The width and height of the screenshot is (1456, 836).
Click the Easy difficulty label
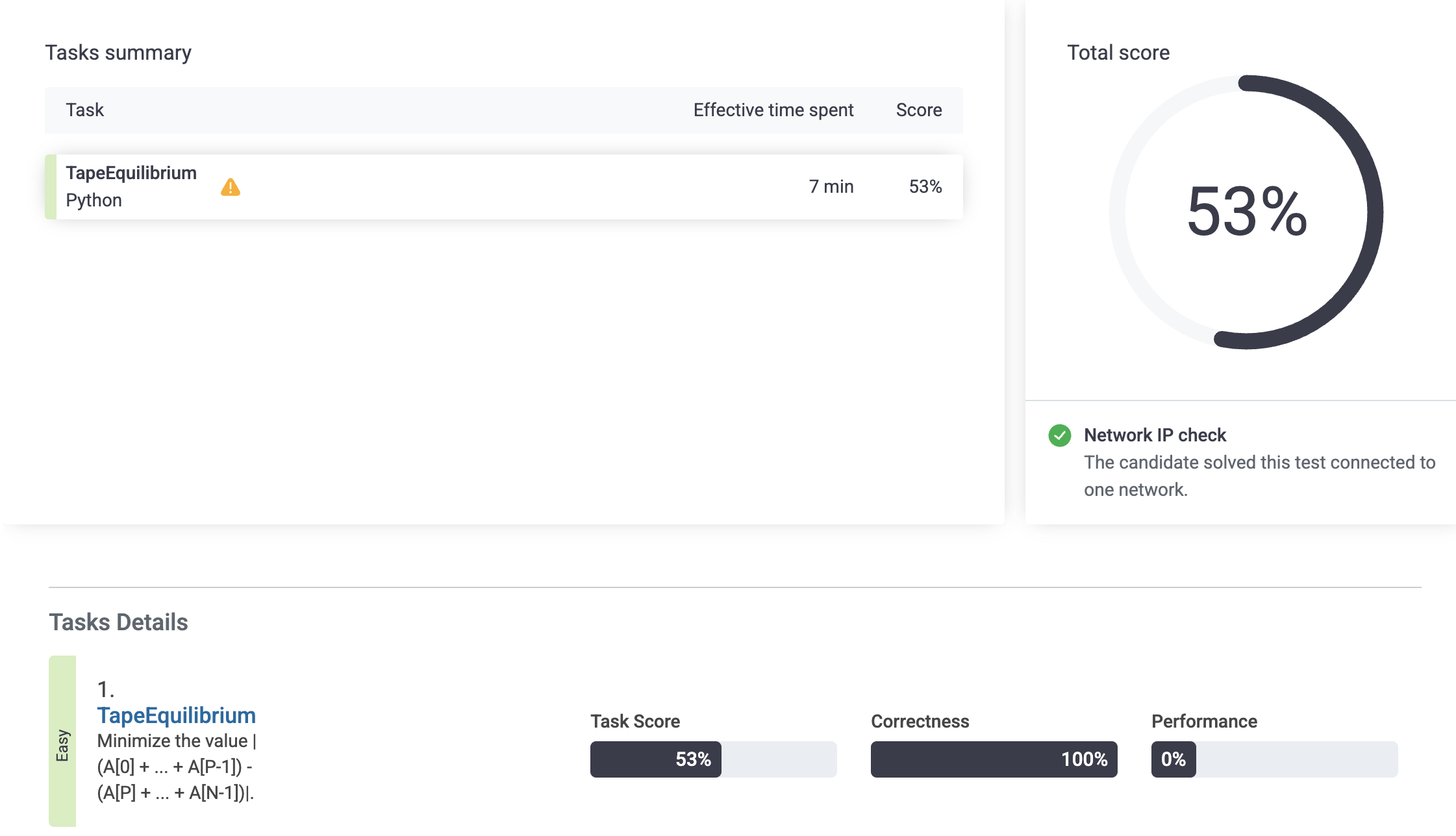point(62,744)
